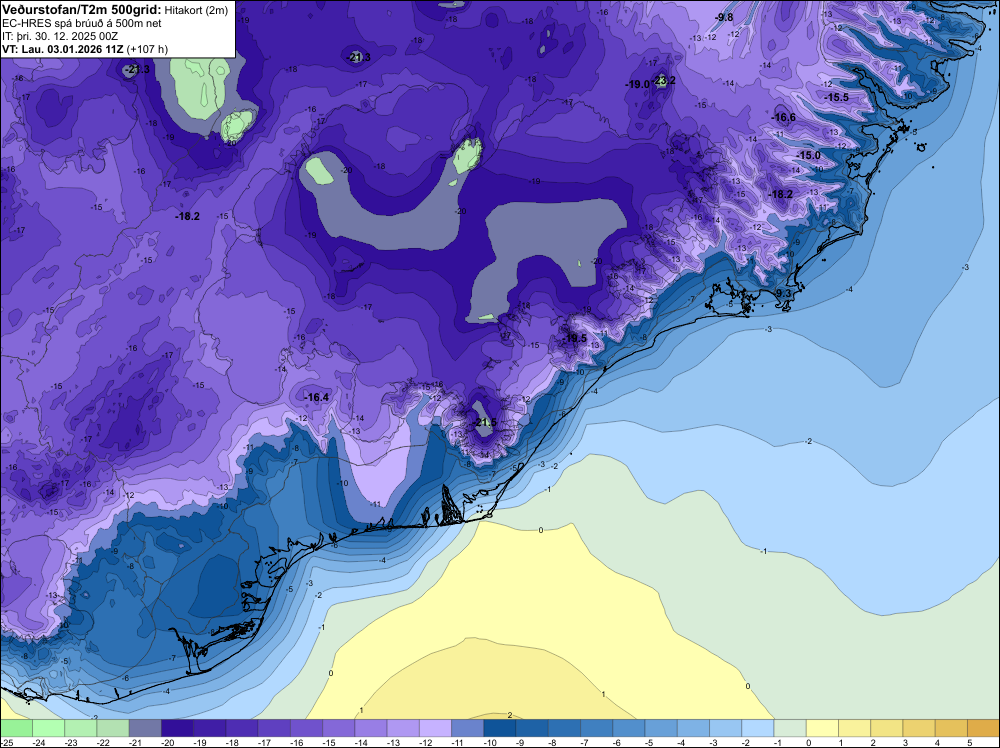This screenshot has width=1000, height=748.
Task: Click the legend swatch labeled -21
Action: (x=145, y=728)
